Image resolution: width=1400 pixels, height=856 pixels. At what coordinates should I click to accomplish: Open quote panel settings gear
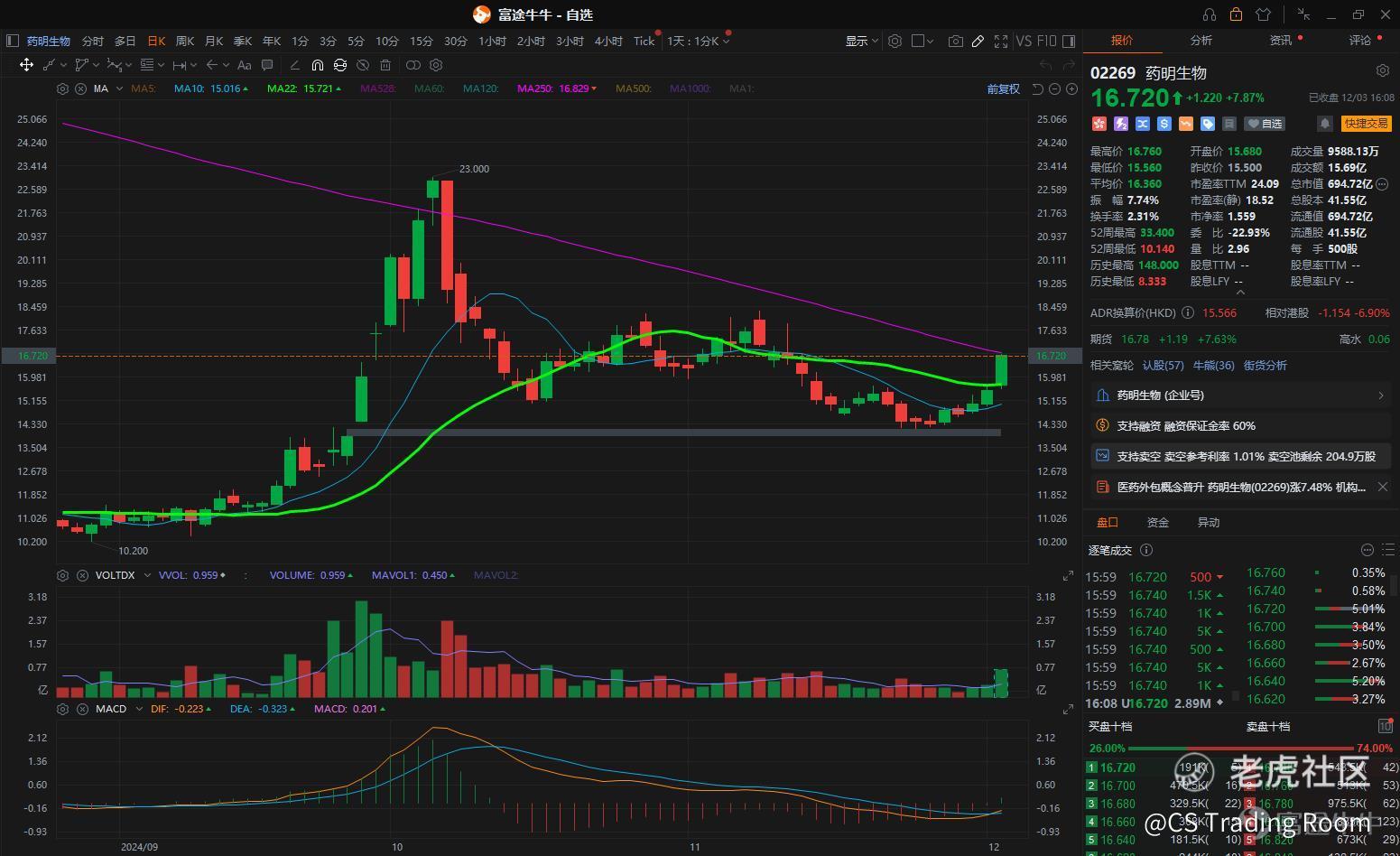pos(1382,70)
